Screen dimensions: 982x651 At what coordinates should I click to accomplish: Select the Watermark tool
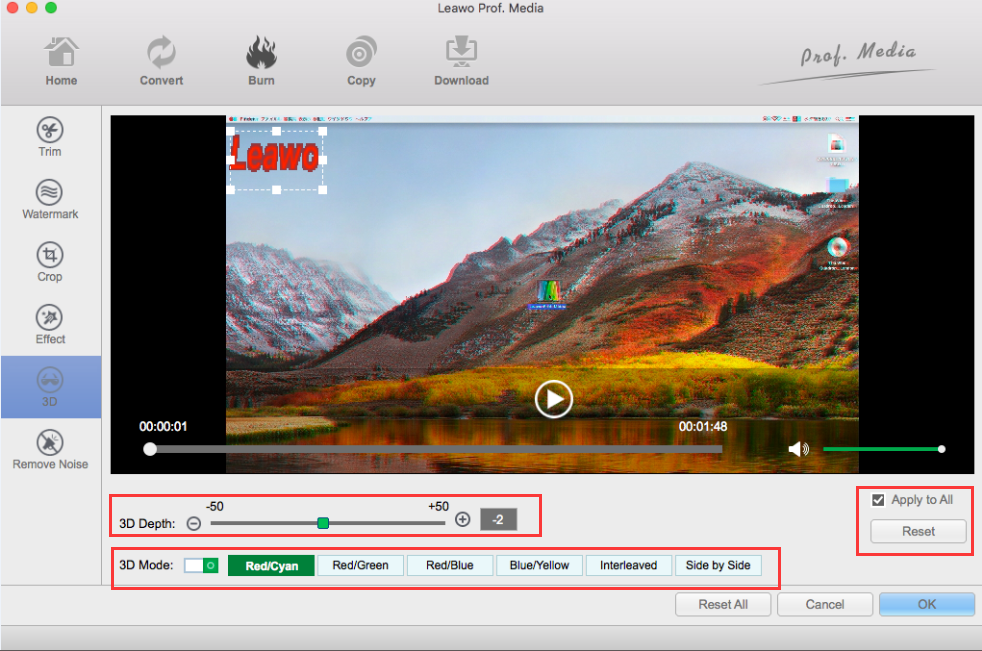point(50,199)
